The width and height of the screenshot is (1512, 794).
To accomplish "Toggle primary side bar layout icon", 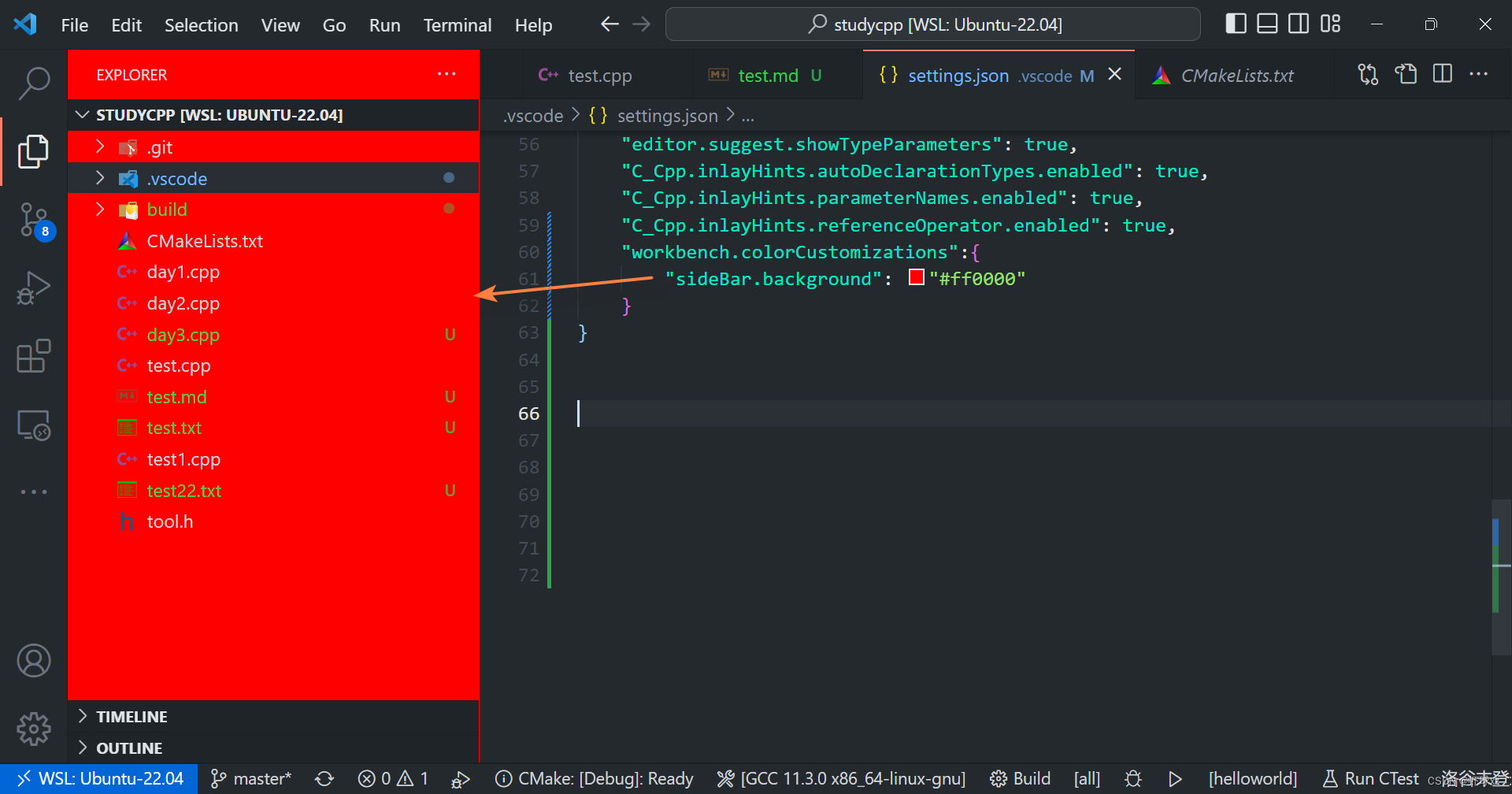I will tap(1236, 24).
